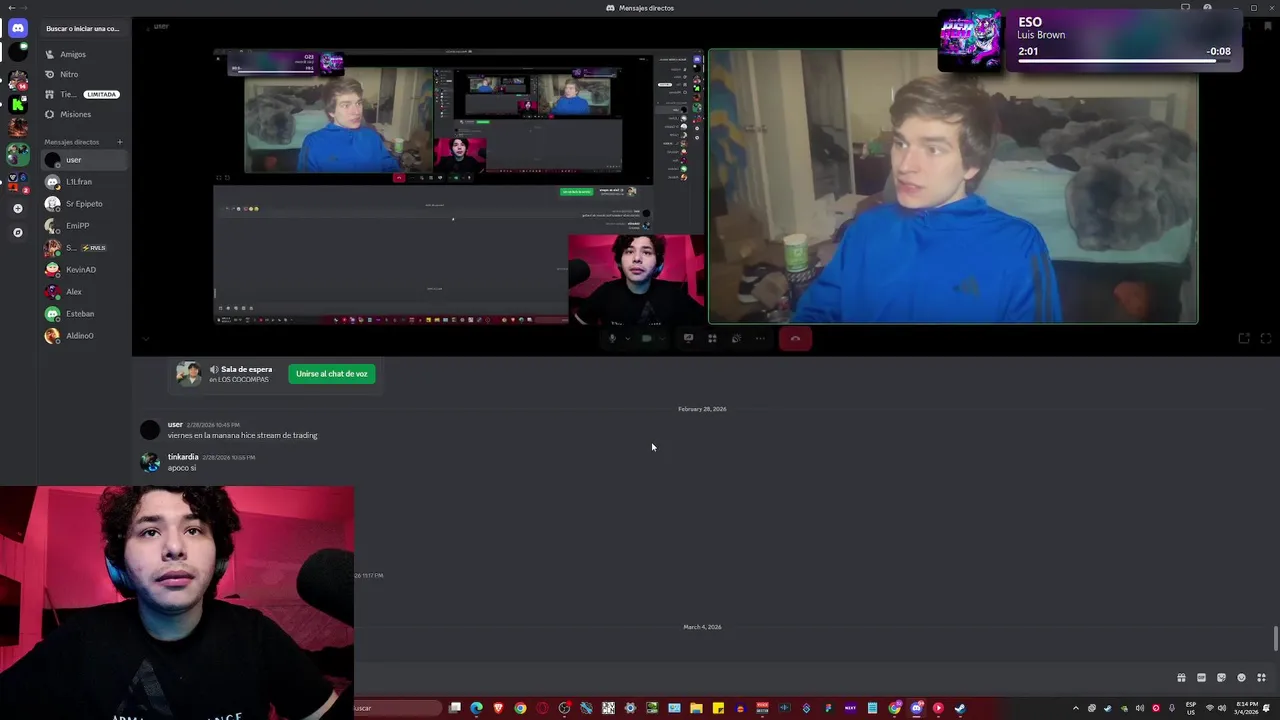
Task: Select the user conversation in sidebar
Action: 84,160
